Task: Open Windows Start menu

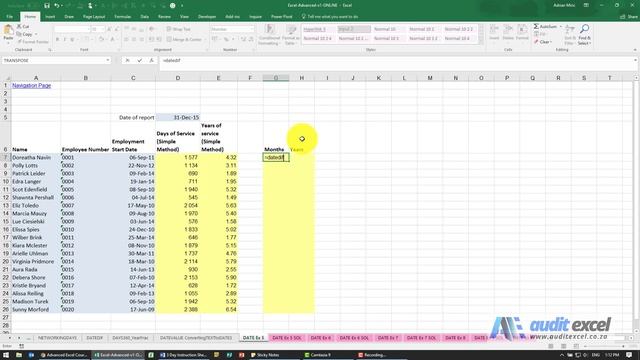Action: point(6,355)
